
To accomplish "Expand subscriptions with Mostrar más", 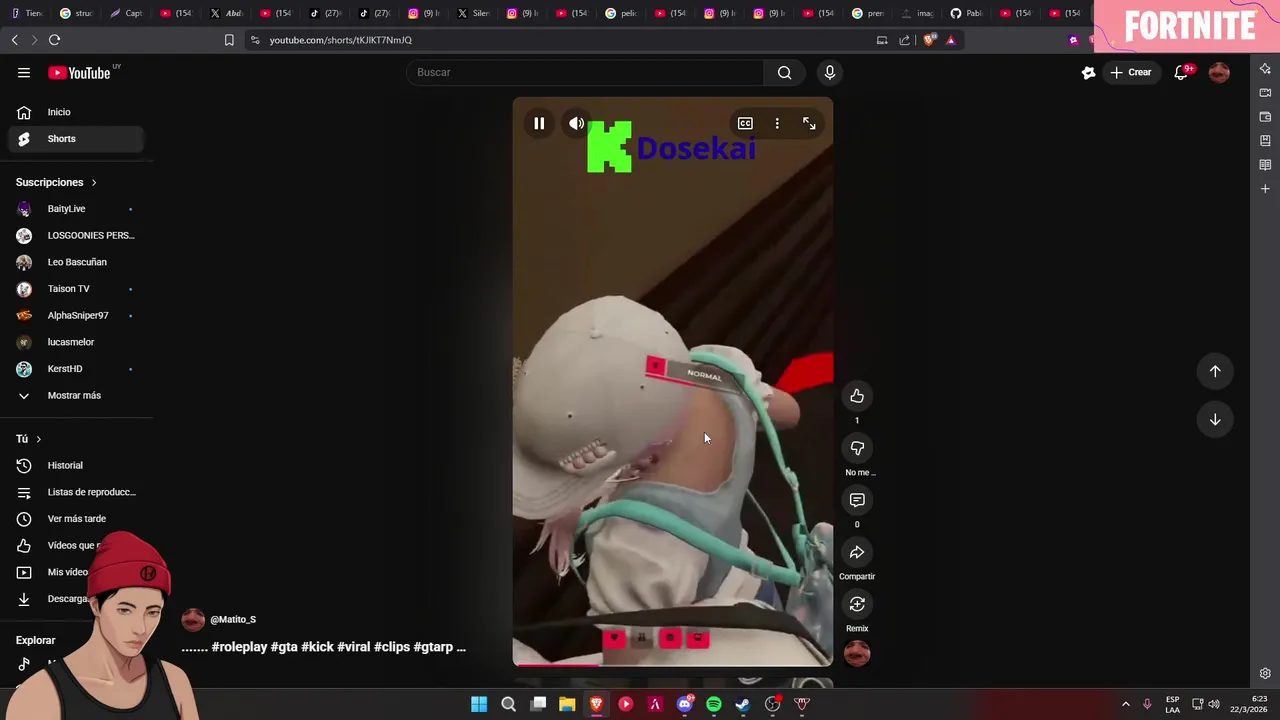I will pos(76,395).
